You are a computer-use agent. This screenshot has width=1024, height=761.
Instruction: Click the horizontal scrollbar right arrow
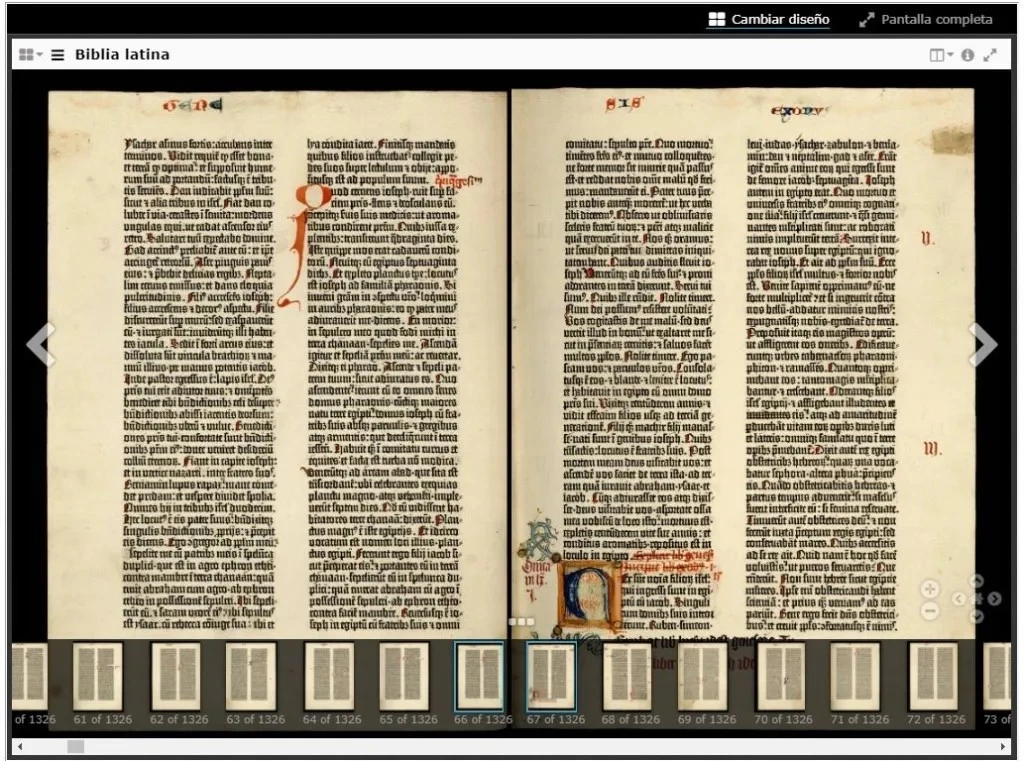pyautogui.click(x=1003, y=746)
